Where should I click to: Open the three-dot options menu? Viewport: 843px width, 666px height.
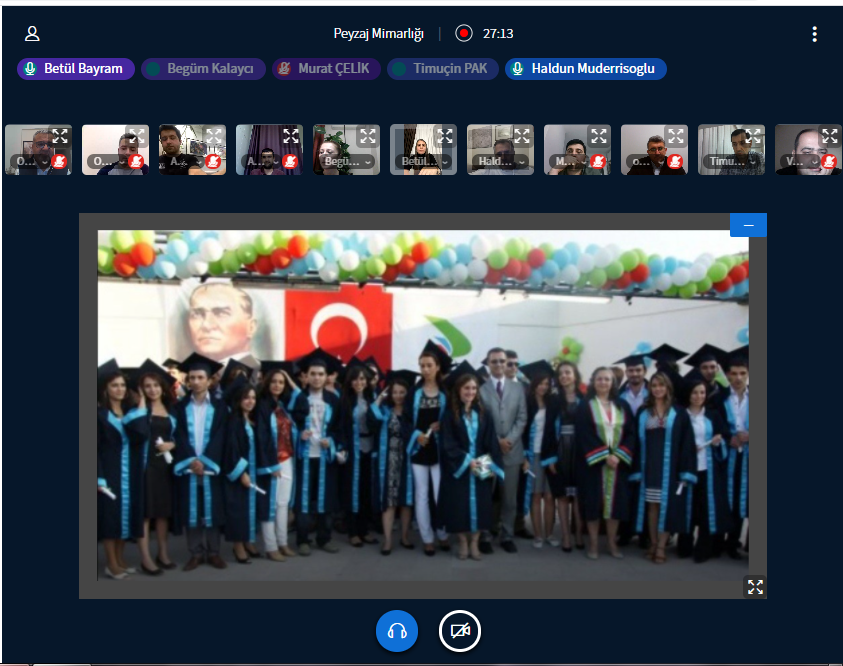coord(814,34)
